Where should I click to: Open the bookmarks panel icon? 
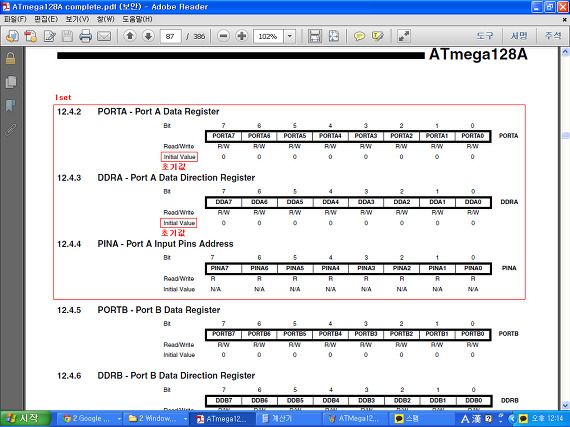coord(11,106)
